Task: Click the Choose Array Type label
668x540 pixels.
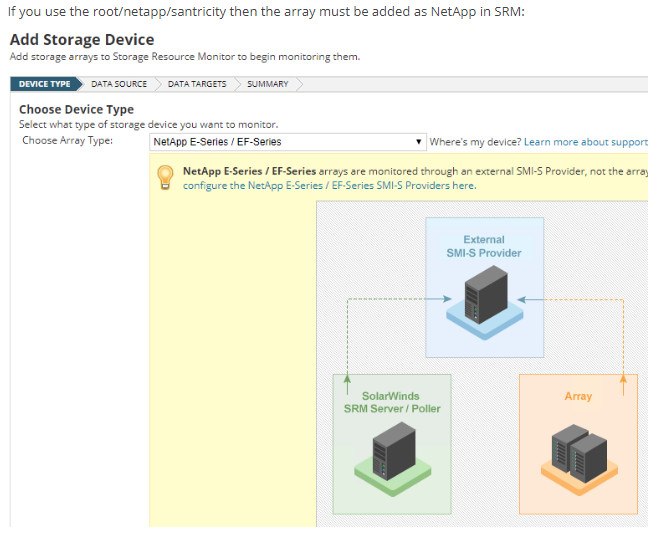Action: coord(67,140)
